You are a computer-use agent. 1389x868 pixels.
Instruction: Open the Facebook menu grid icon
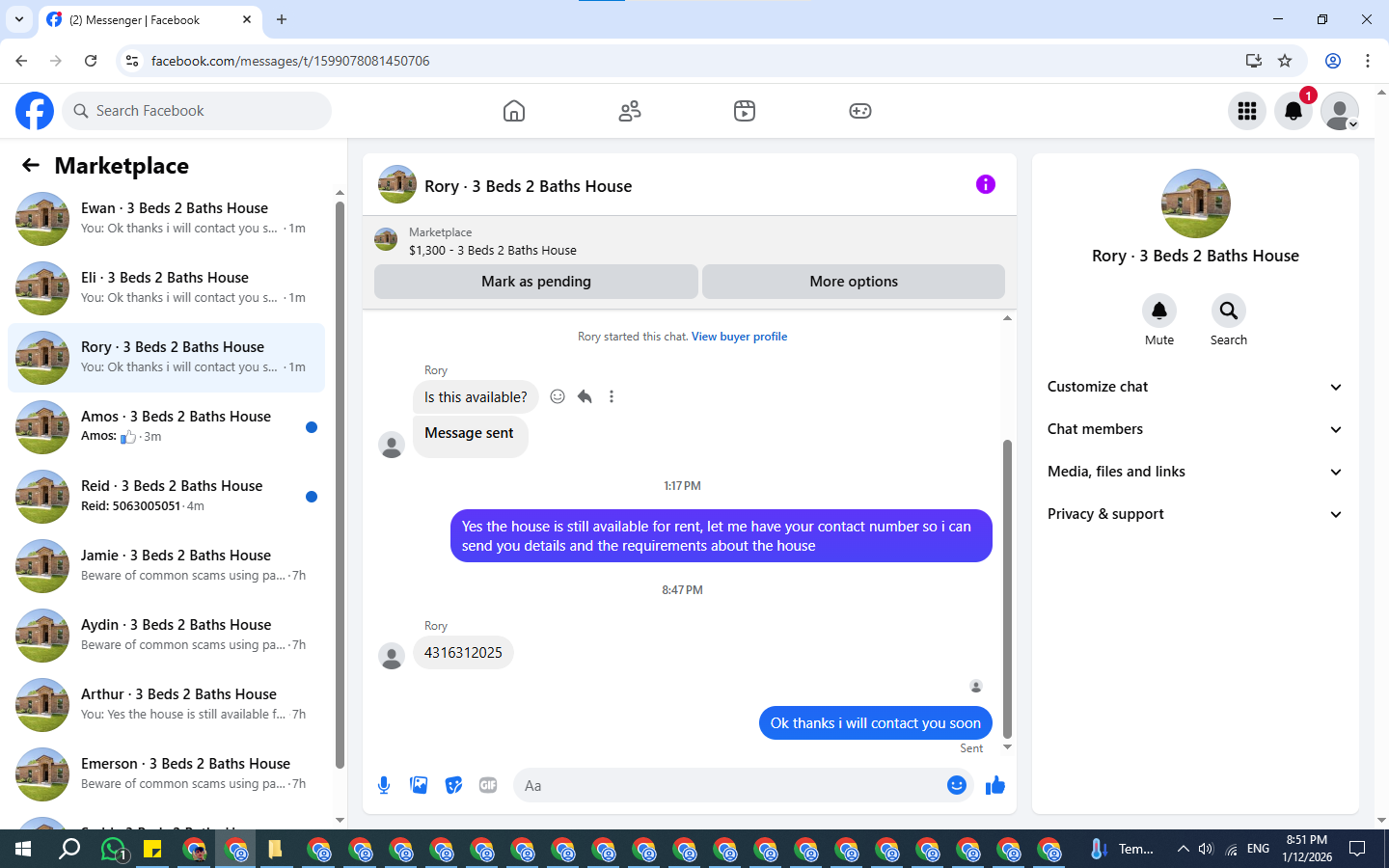click(x=1247, y=111)
